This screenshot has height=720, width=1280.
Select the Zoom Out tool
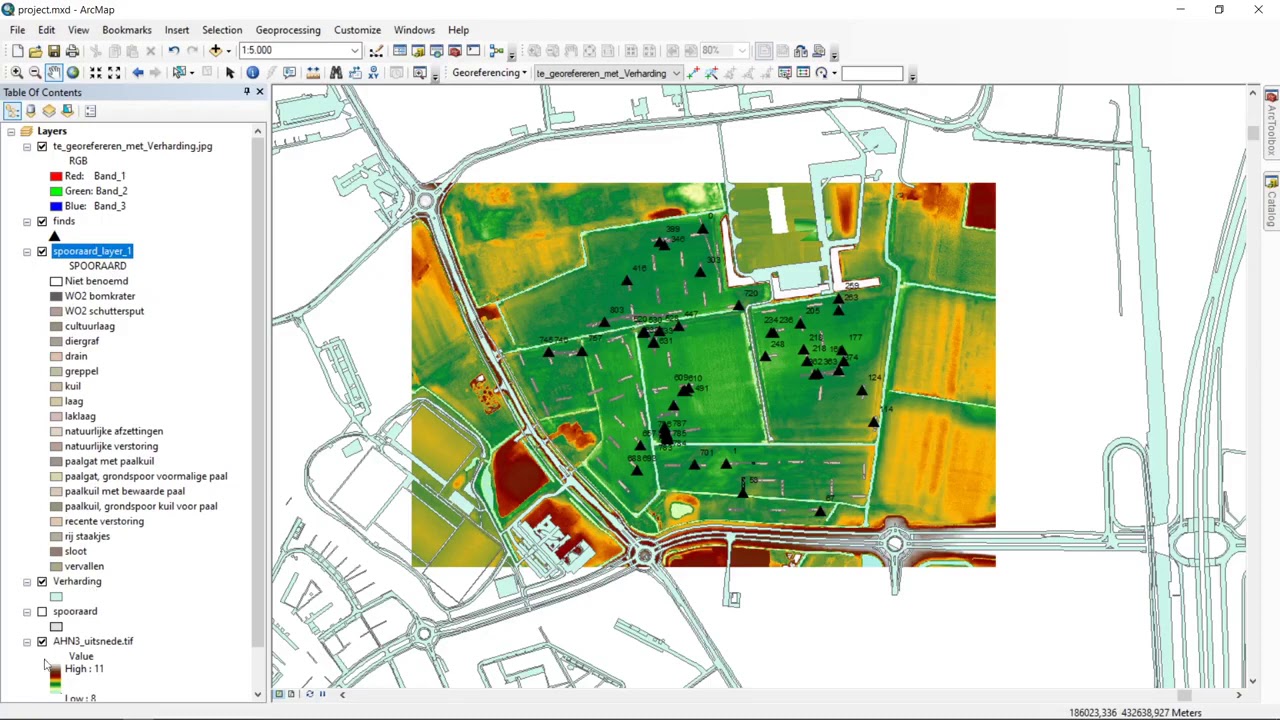(35, 73)
